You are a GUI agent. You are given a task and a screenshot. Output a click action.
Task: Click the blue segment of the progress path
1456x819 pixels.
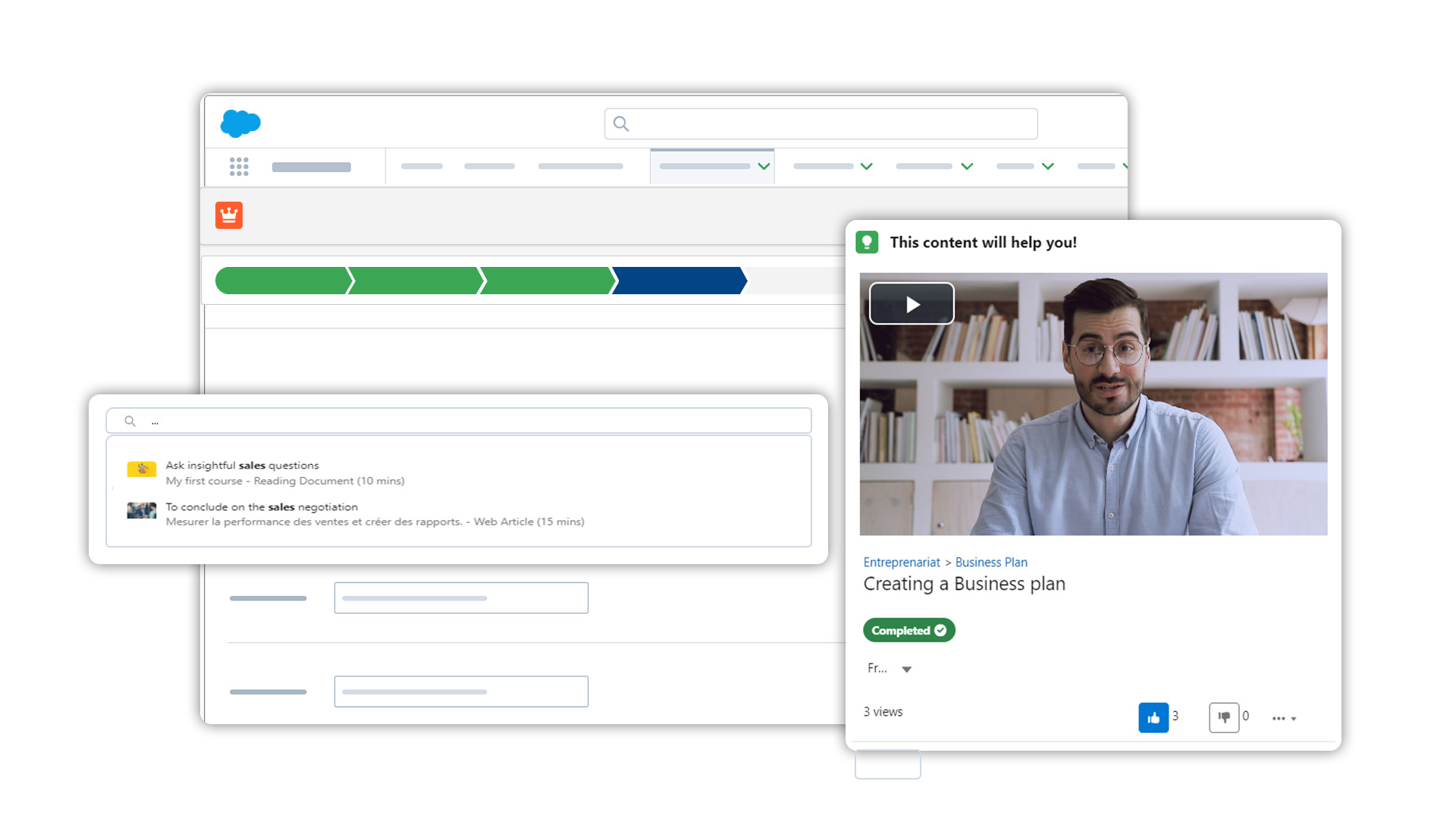click(679, 280)
